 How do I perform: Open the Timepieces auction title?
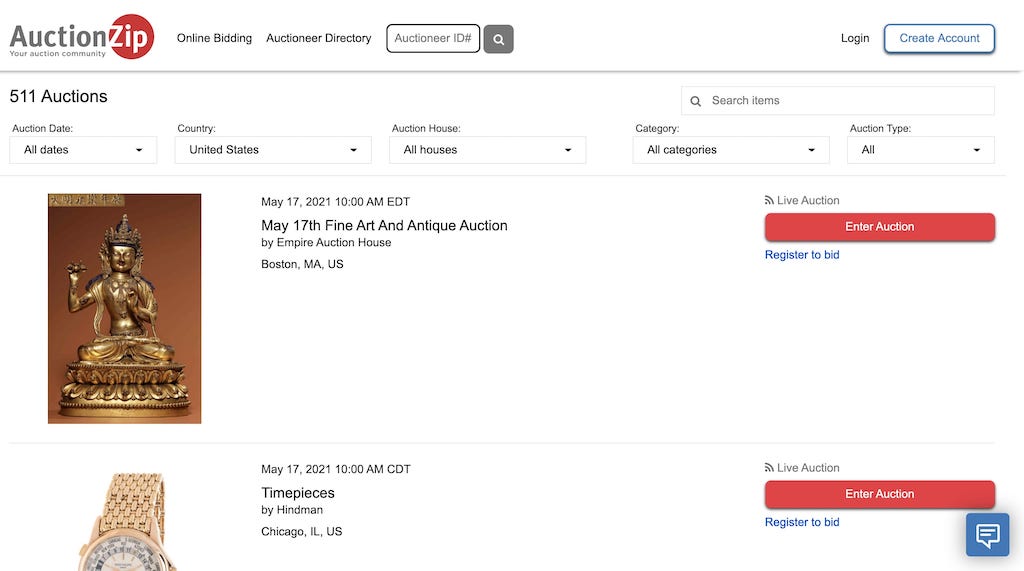[298, 493]
